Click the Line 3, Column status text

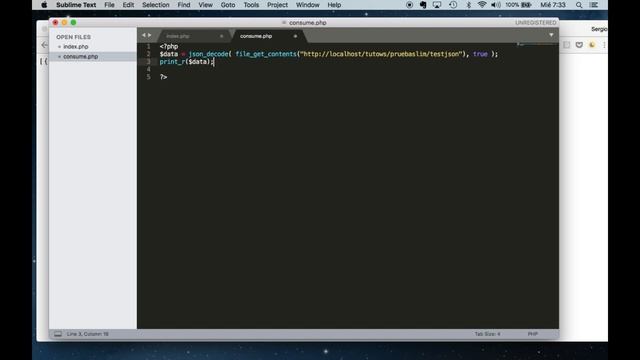87,334
